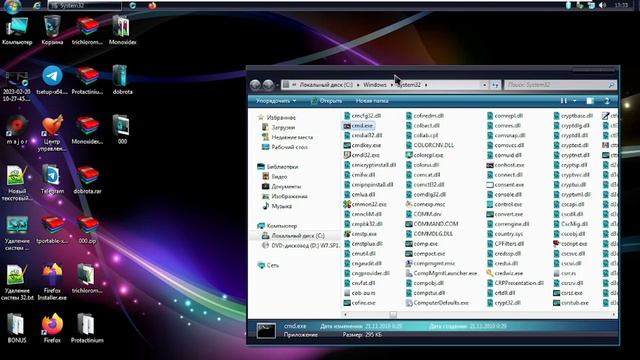Screen dimensions: 640x360
Task: Select the 000.zip archive on desktop
Action: click(x=87, y=230)
